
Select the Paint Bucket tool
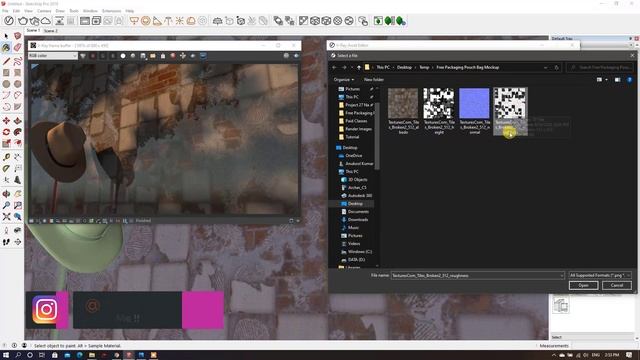6,48
